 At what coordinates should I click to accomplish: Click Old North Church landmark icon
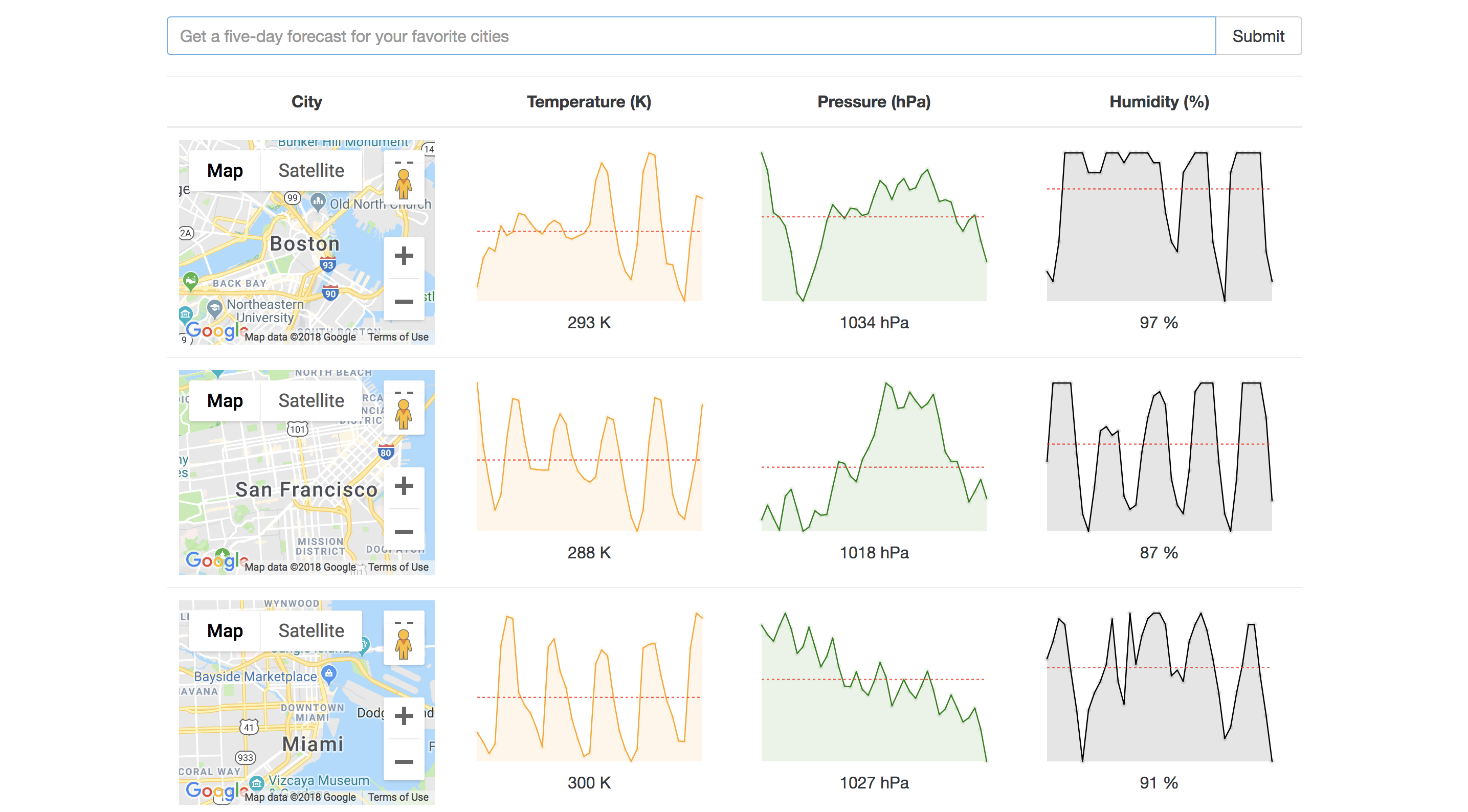click(318, 201)
